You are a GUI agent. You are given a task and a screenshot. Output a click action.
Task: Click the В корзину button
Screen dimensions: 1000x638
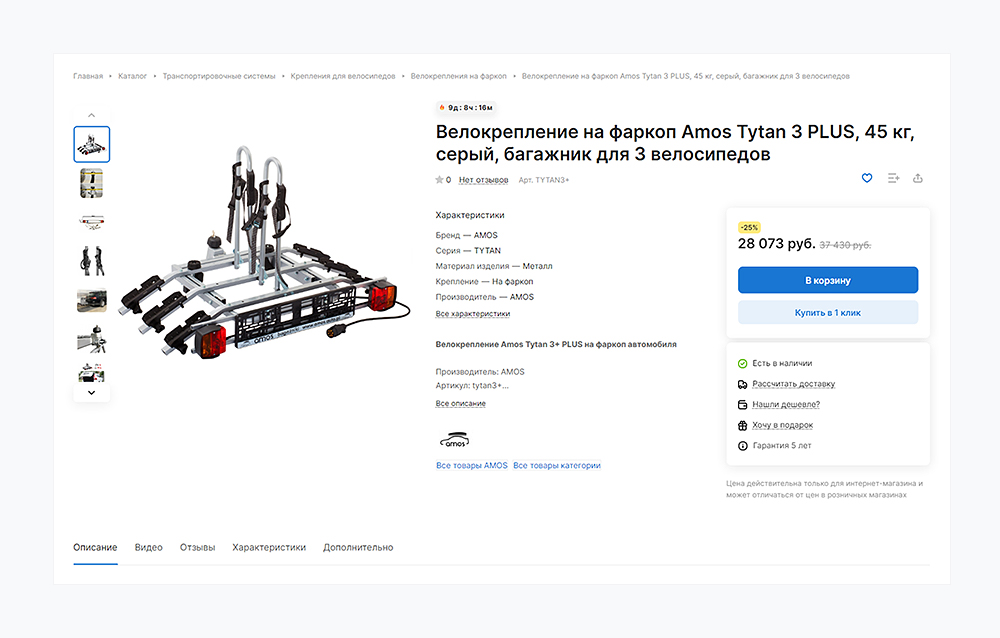828,280
